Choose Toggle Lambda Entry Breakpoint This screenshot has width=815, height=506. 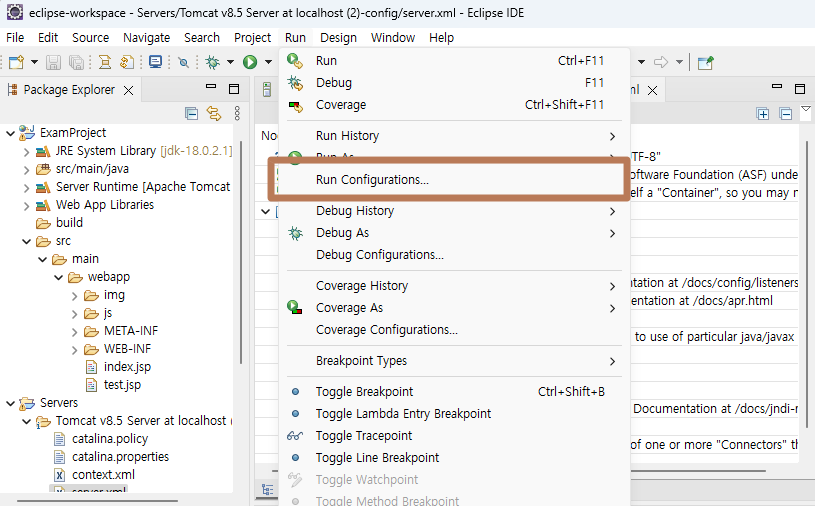(x=454, y=414)
